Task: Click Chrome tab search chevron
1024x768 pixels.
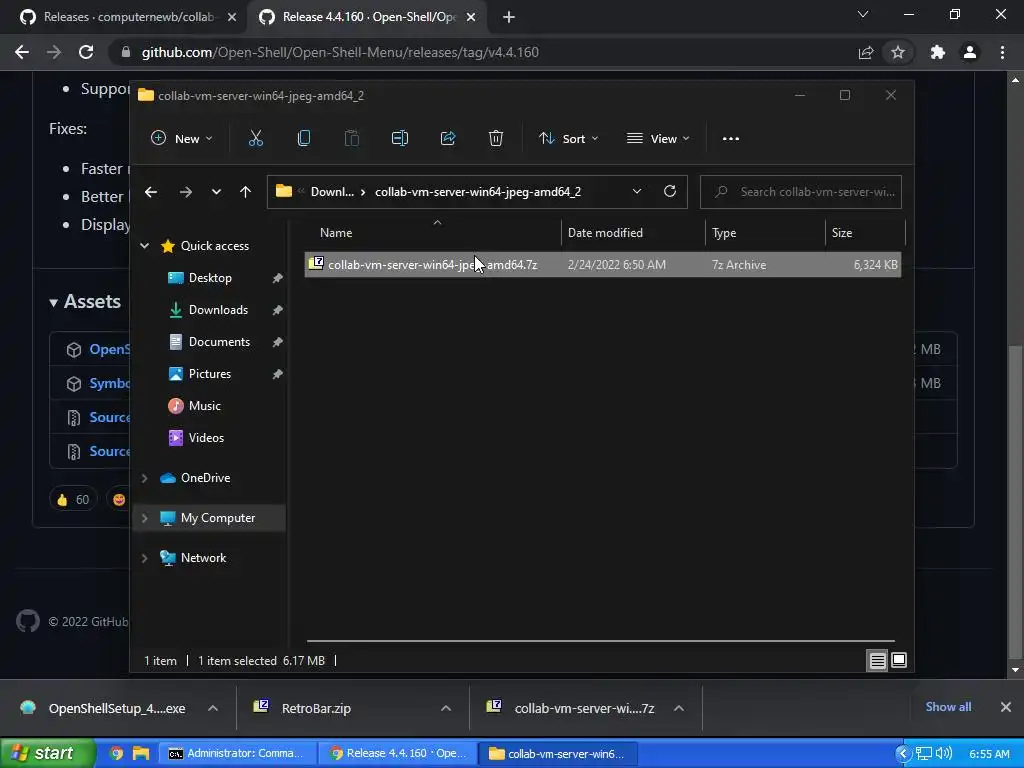Action: 863,14
